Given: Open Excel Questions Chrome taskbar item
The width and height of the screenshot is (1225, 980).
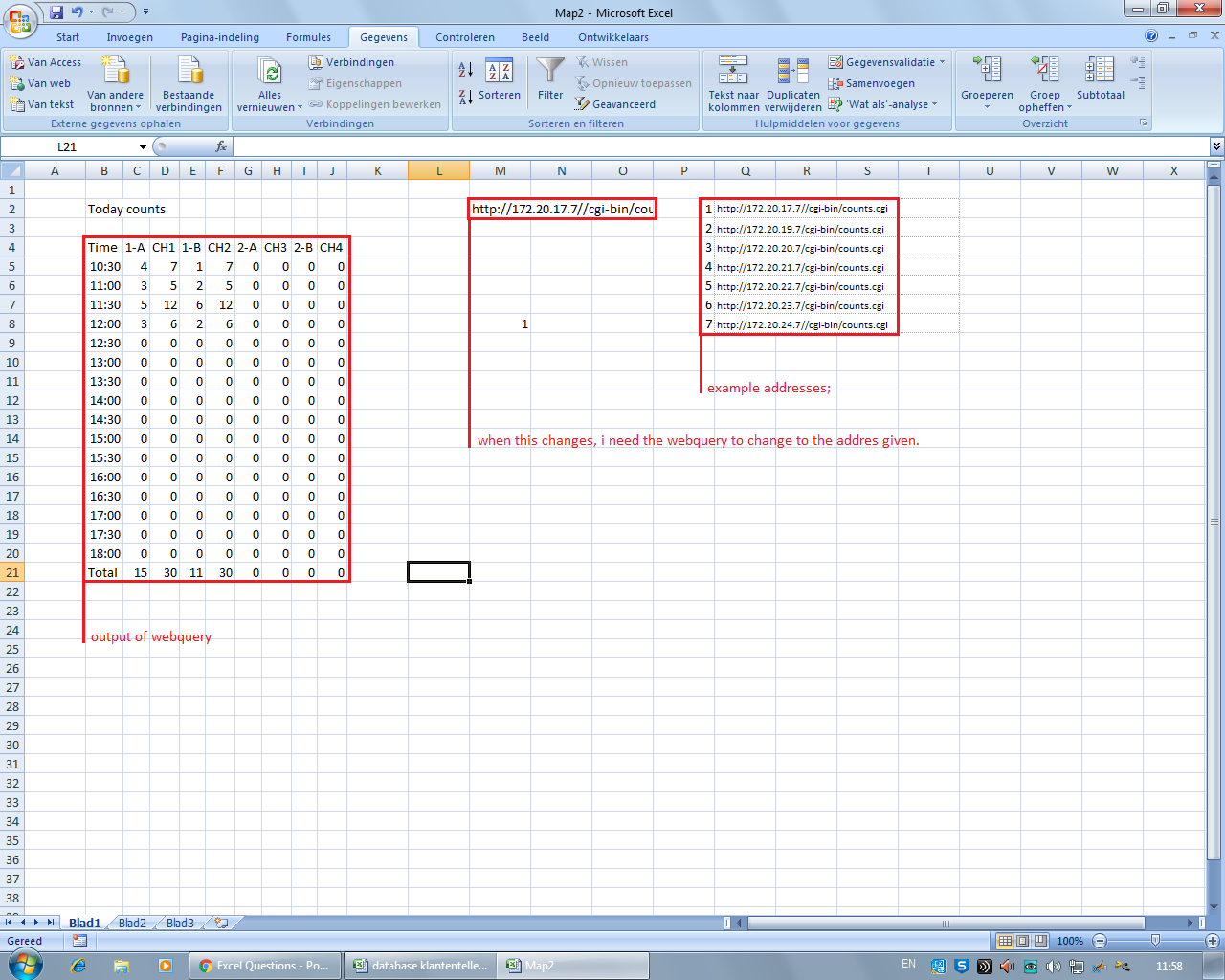Looking at the screenshot, I should 264,966.
